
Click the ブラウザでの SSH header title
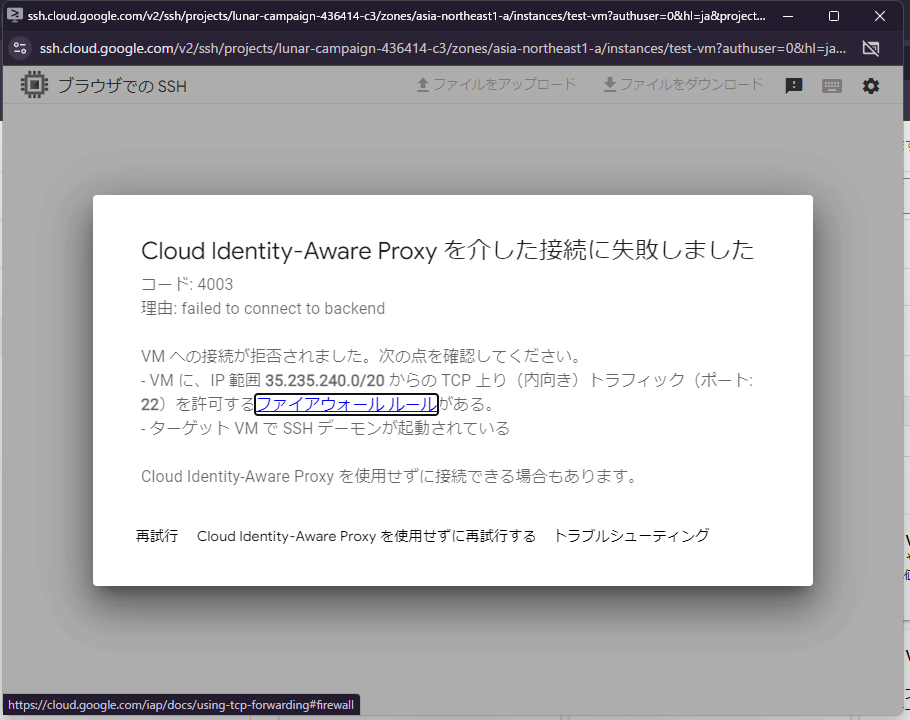(x=122, y=86)
